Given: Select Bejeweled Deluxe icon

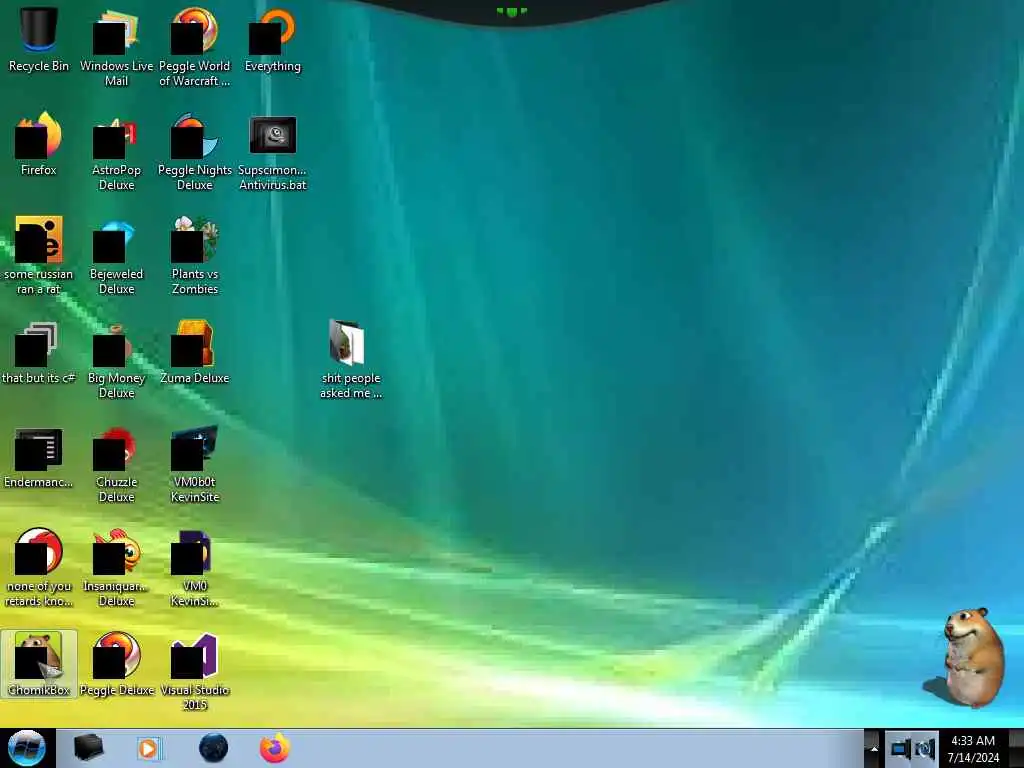Looking at the screenshot, I should (116, 255).
